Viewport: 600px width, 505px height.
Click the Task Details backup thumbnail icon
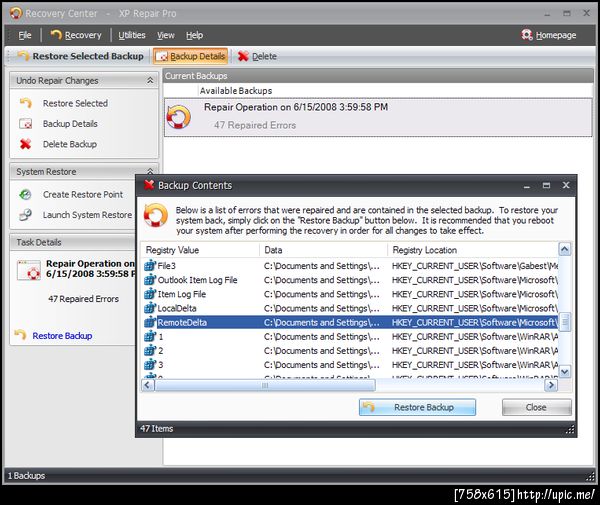[x=29, y=270]
